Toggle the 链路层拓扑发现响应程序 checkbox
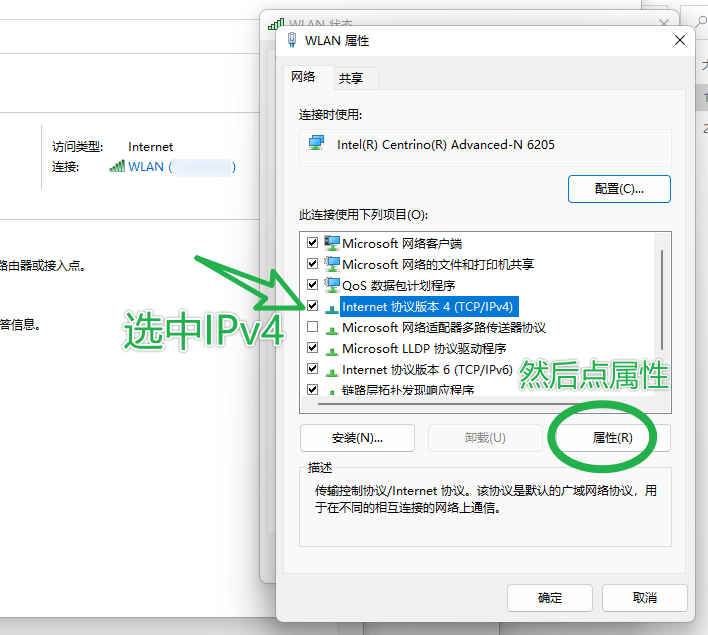This screenshot has height=635, width=708. click(x=312, y=389)
